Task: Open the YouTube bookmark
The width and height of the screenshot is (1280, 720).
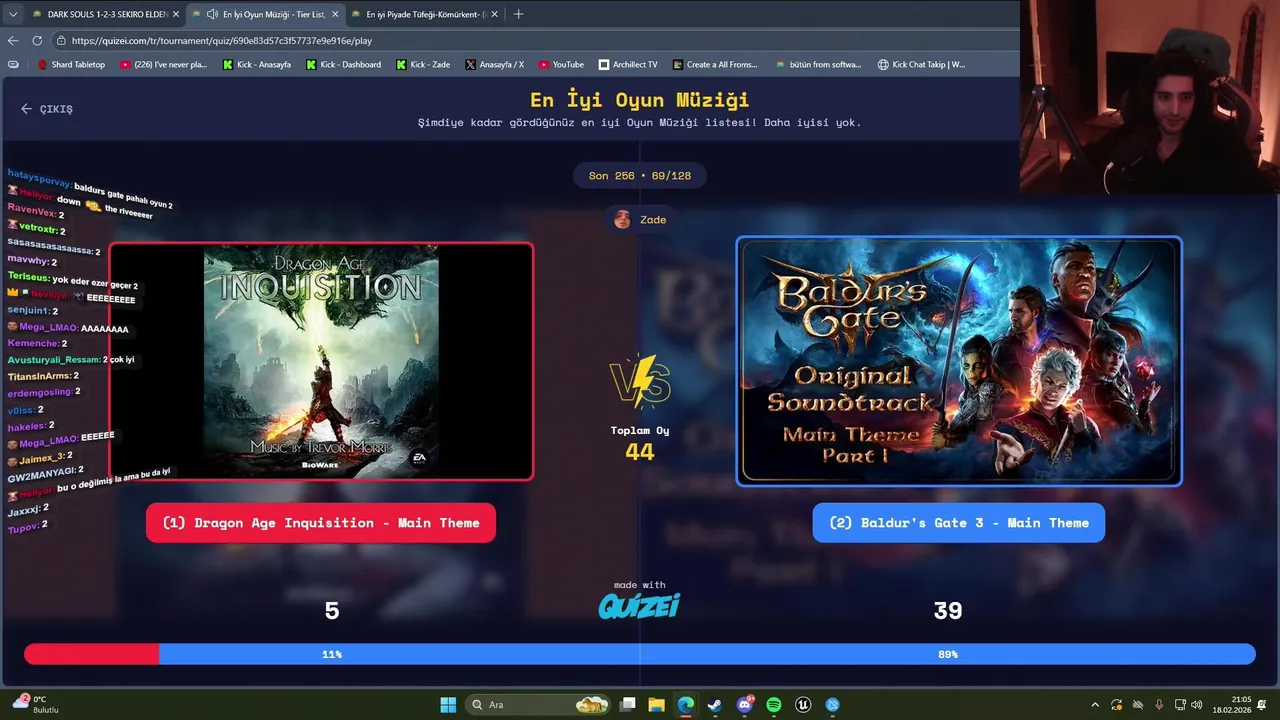Action: 561,64
